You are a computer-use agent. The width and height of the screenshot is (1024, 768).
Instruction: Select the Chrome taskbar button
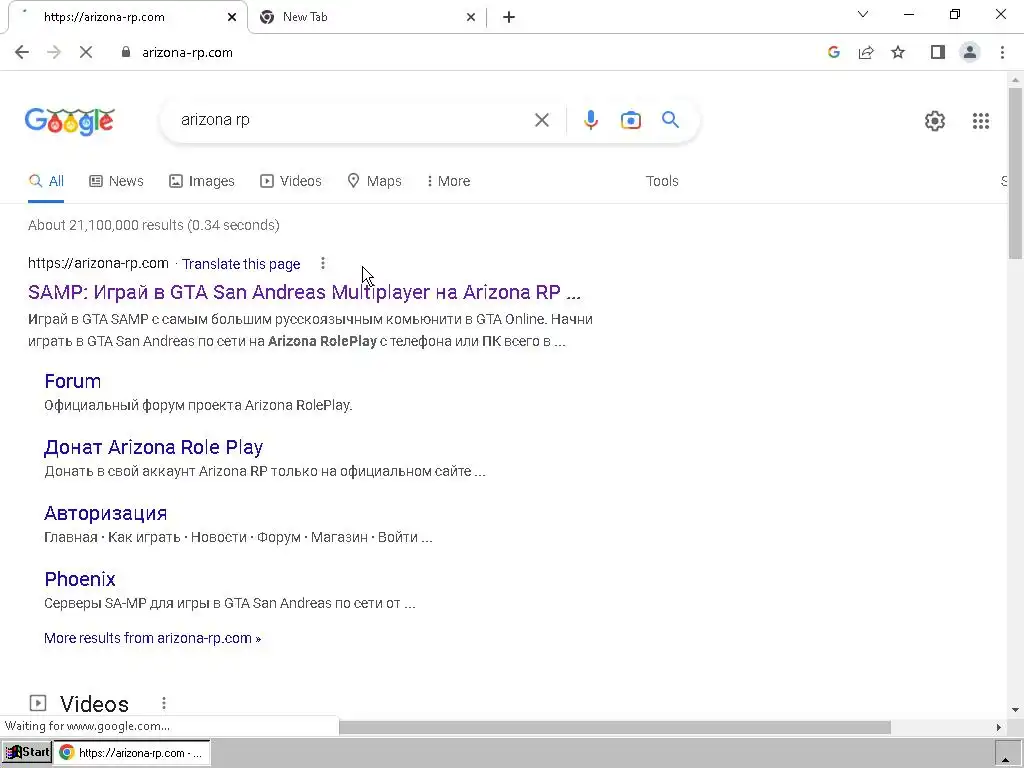tap(132, 752)
